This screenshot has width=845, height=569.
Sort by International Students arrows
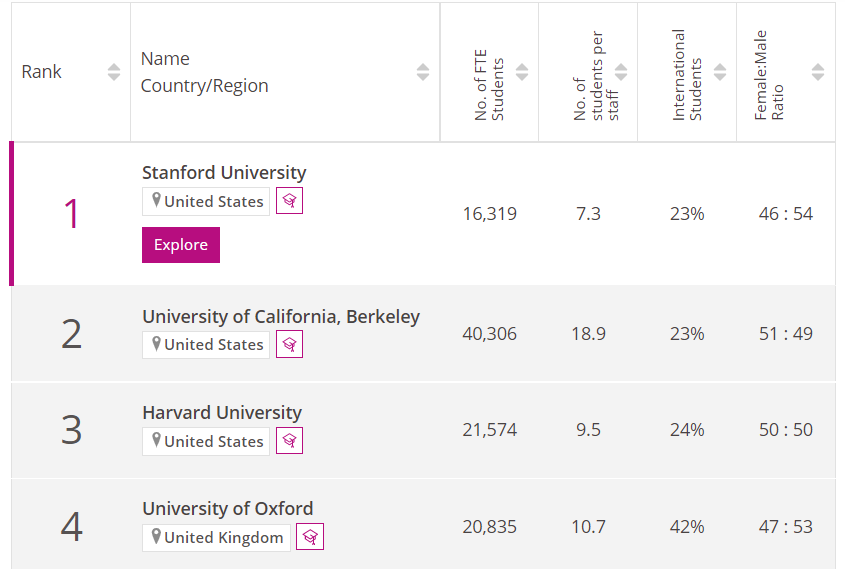pyautogui.click(x=720, y=72)
